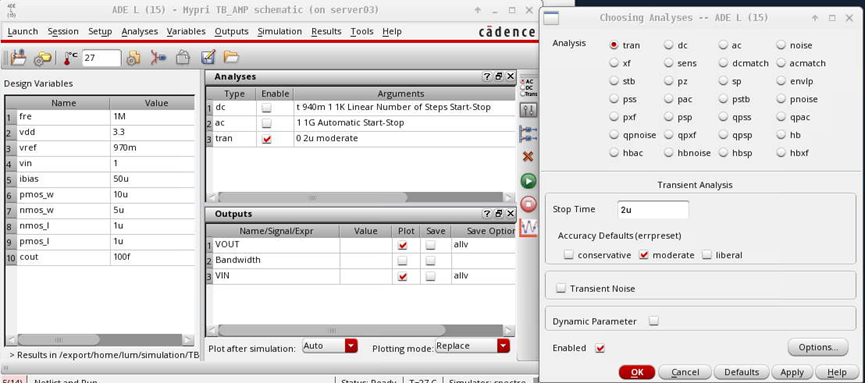Click the Cancel button
The image size is (865, 383).
point(685,373)
